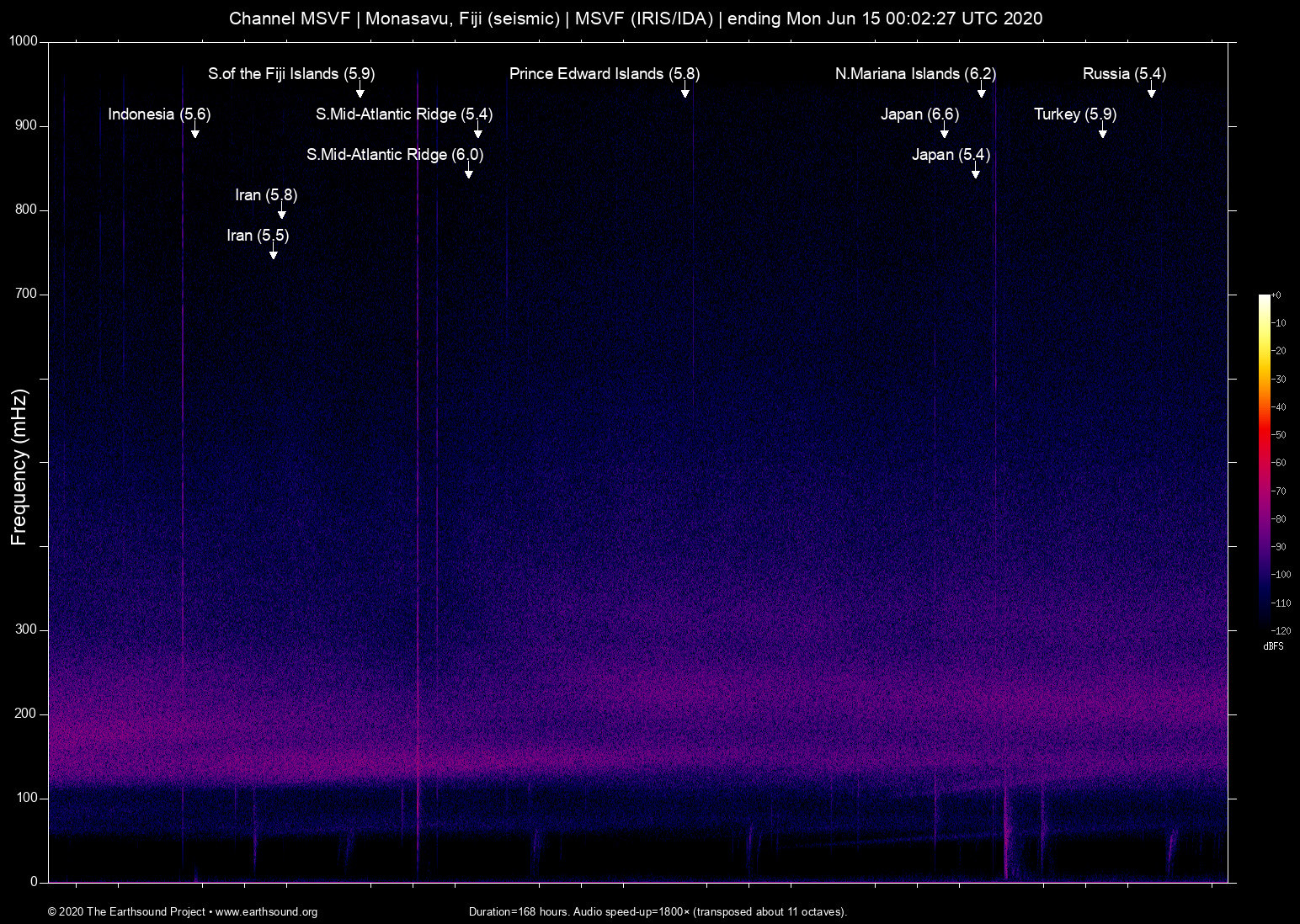Click the arrow marker under Iran (5.5)

[273, 252]
